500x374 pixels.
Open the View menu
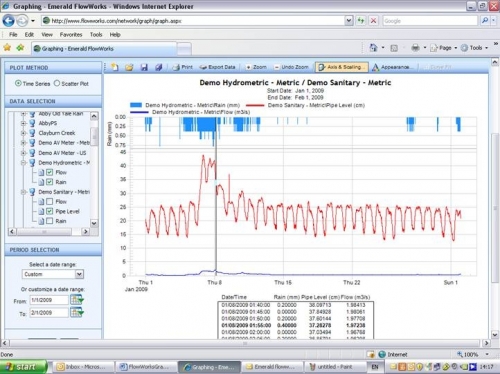coord(47,35)
